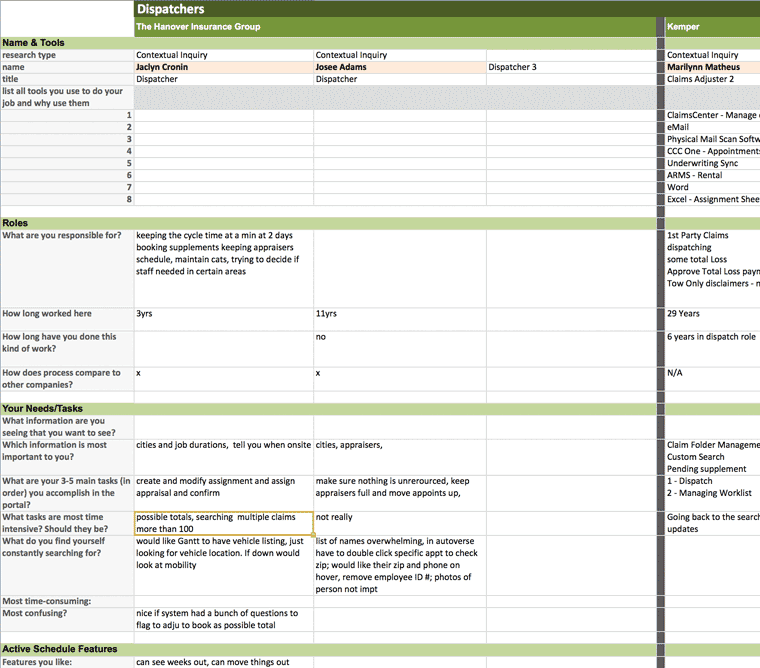Viewport: 760px width, 668px height.
Task: Click the Dispatcher 3 cell
Action: coord(571,67)
